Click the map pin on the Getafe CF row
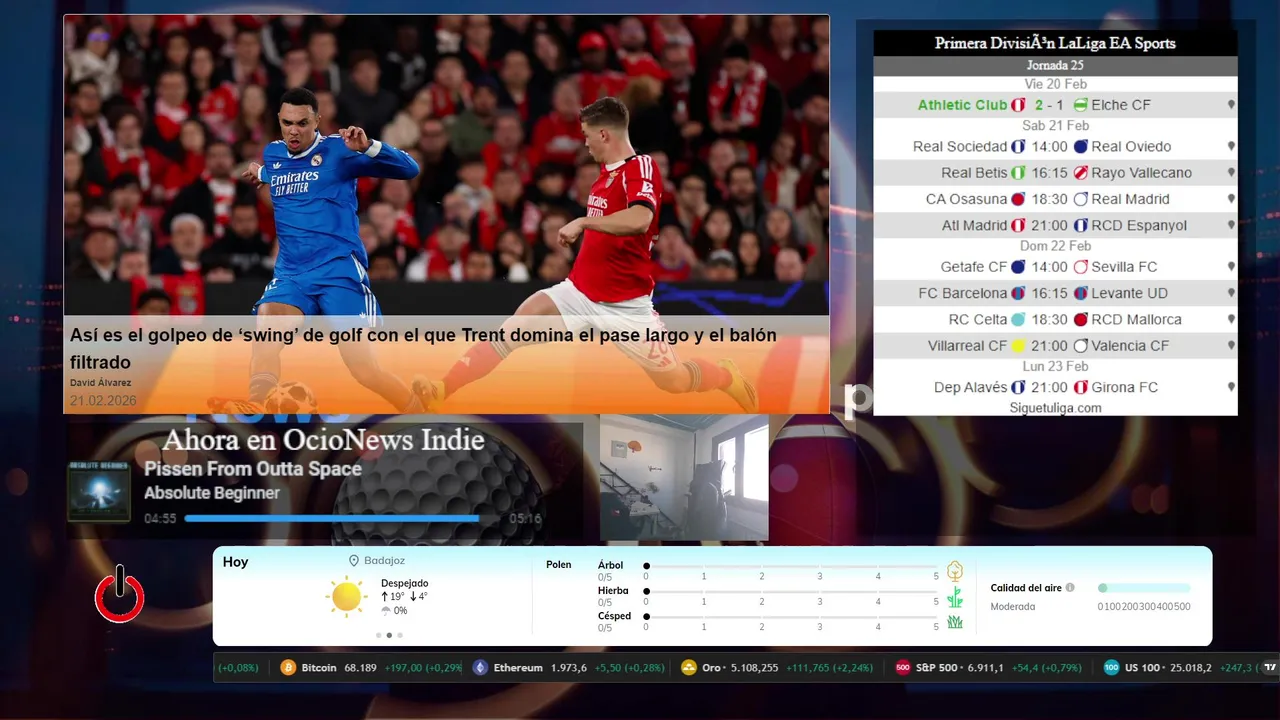The height and width of the screenshot is (720, 1280). (x=1231, y=267)
